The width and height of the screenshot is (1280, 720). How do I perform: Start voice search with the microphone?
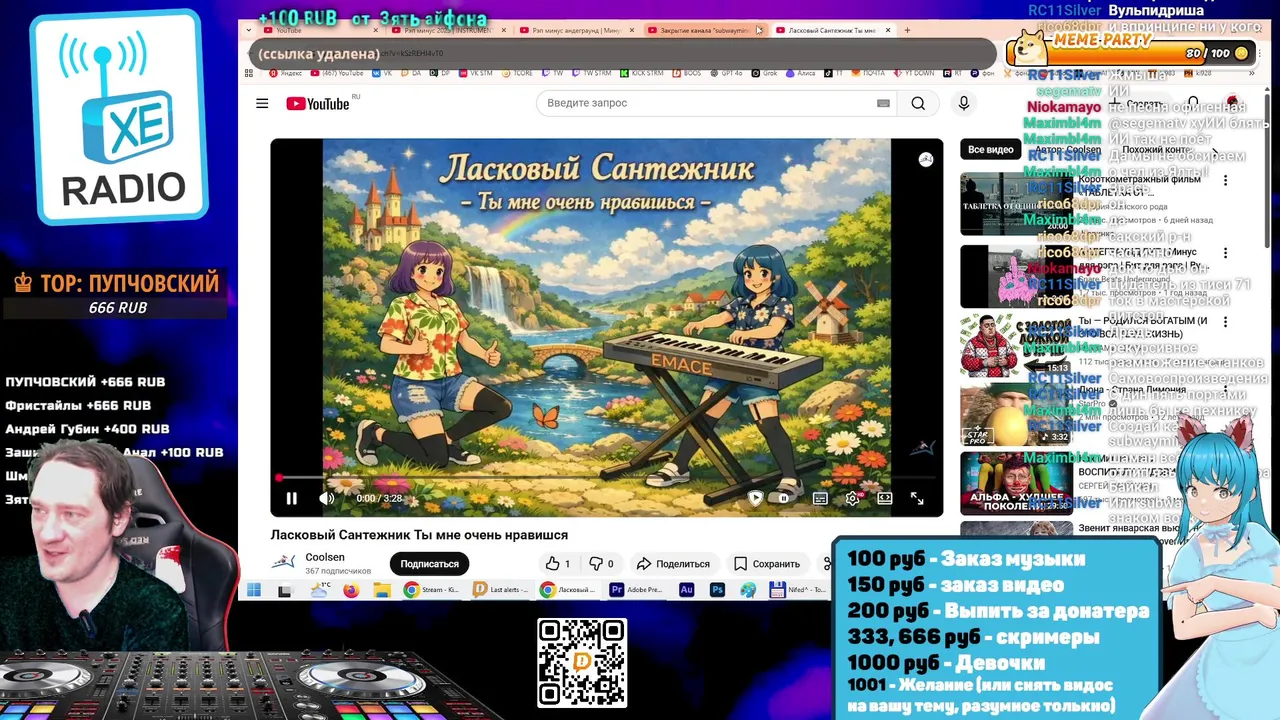pyautogui.click(x=964, y=103)
